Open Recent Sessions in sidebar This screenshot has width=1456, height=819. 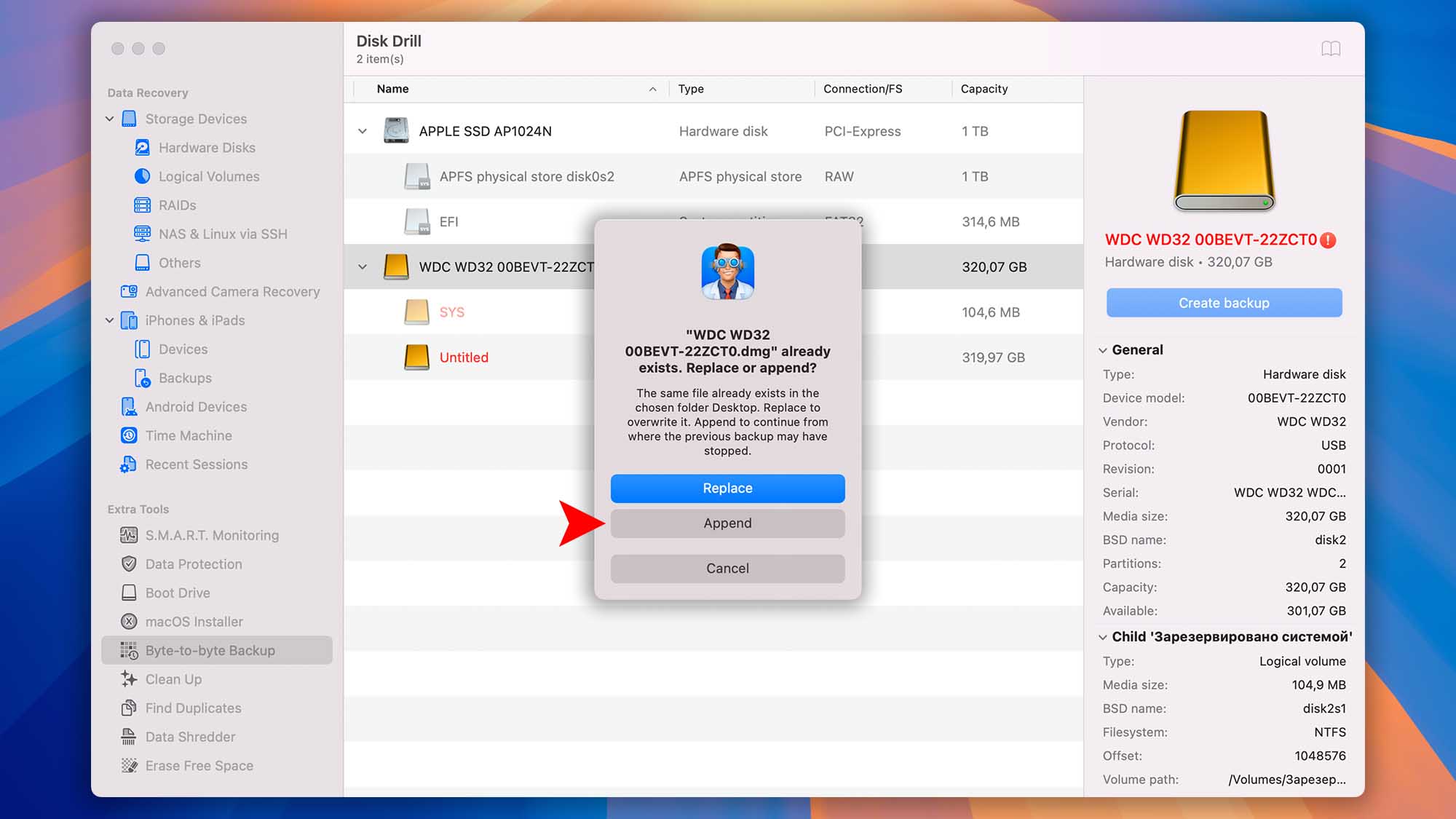coord(196,464)
